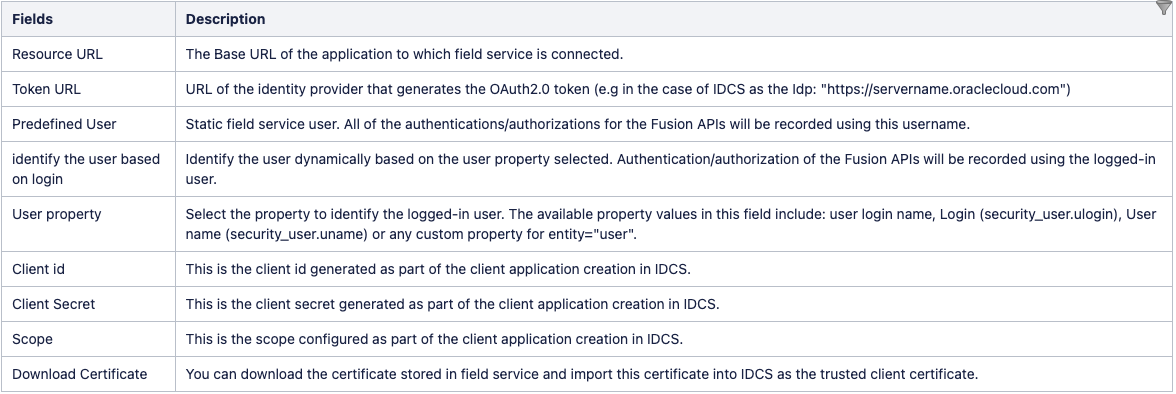Image resolution: width=1176 pixels, height=394 pixels.
Task: Click the 'Predefined User' field cell
Action: point(88,124)
